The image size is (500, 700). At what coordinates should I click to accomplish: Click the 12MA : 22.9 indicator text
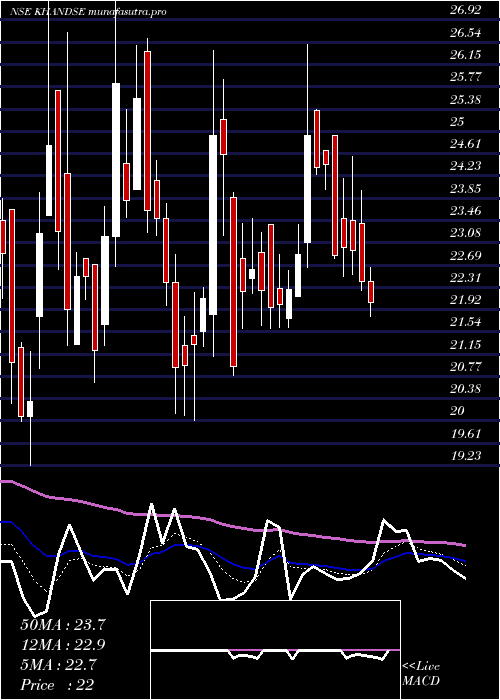click(x=63, y=645)
